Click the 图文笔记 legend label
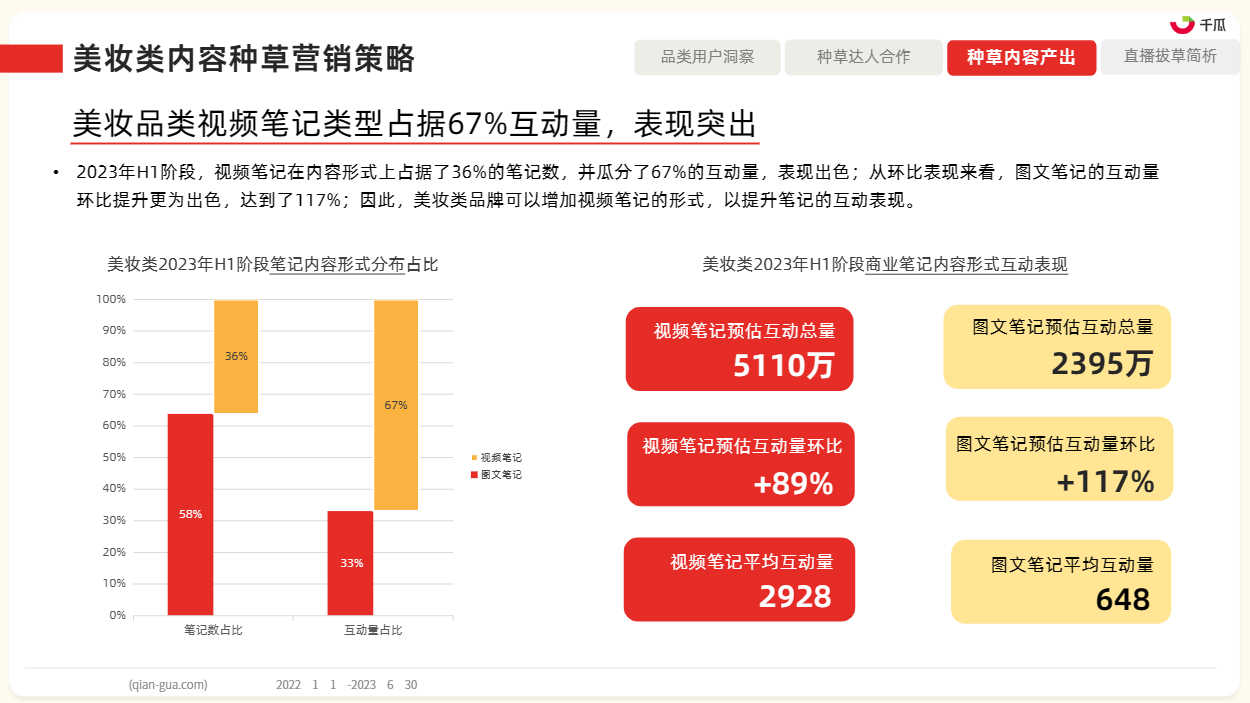Image resolution: width=1250 pixels, height=703 pixels. 501,475
